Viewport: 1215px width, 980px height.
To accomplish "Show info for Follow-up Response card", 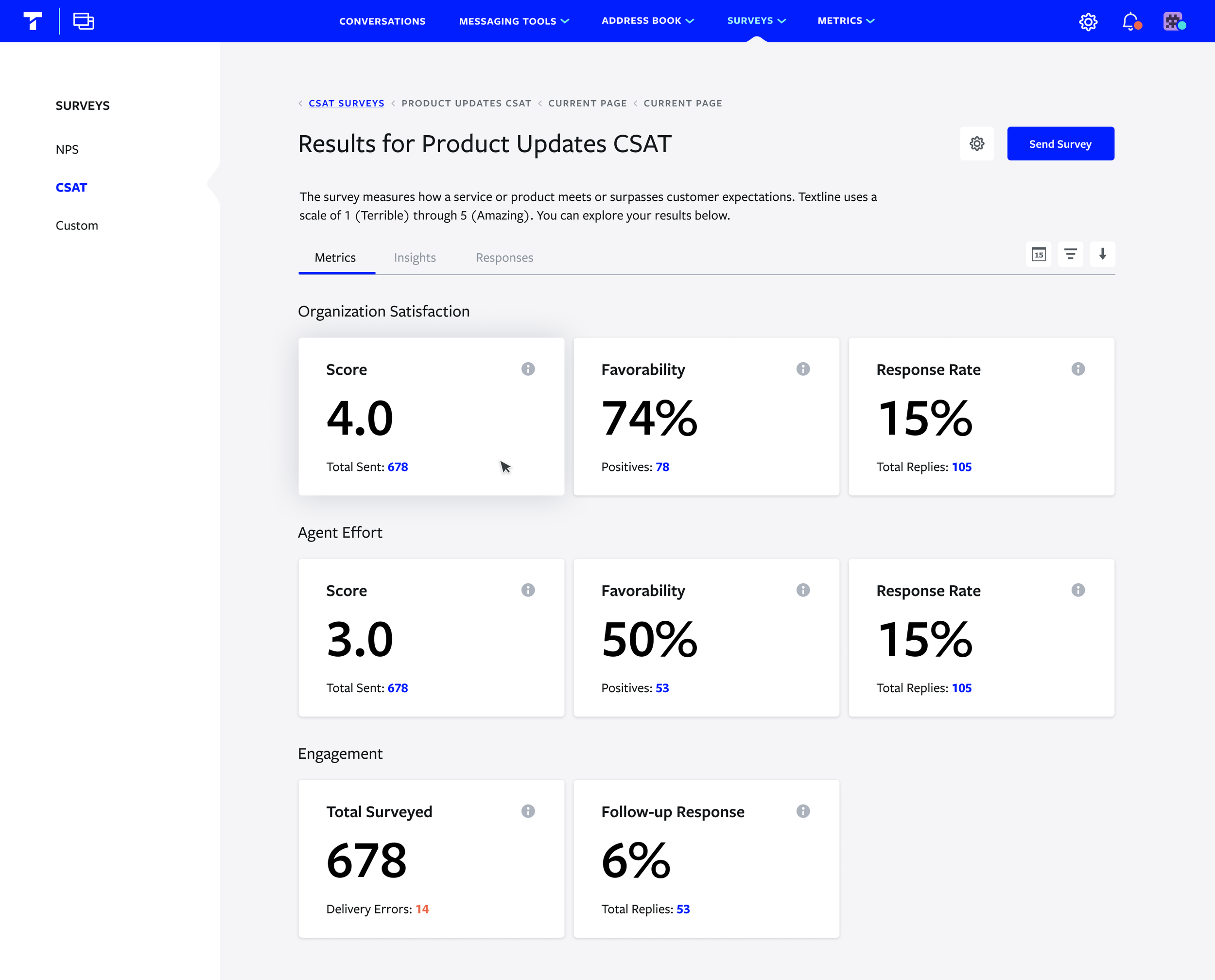I will [x=803, y=811].
